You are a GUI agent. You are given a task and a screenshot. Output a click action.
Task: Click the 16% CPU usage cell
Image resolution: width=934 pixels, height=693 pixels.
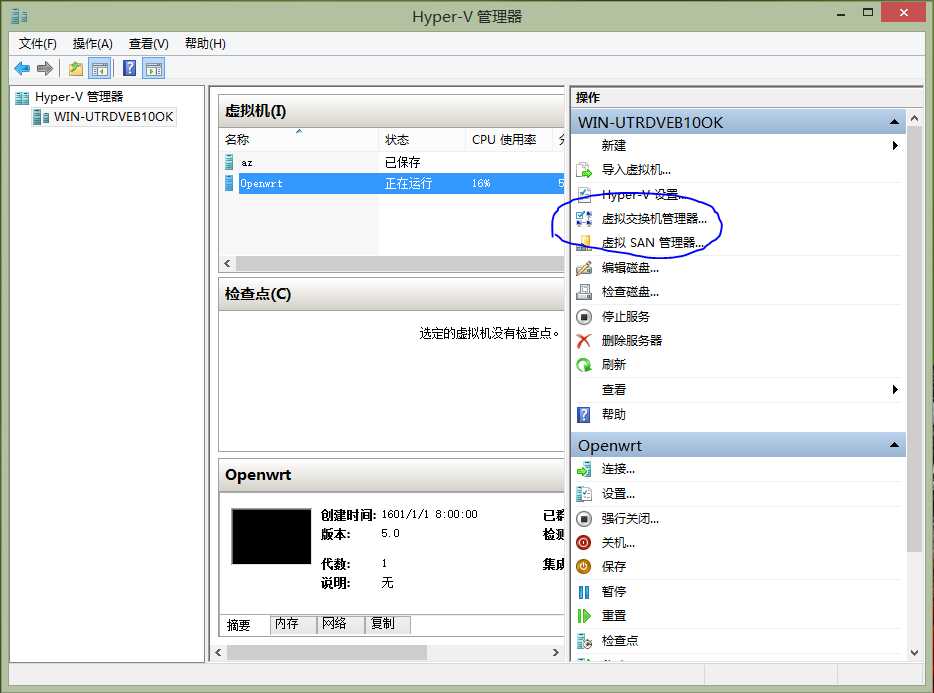coord(481,184)
